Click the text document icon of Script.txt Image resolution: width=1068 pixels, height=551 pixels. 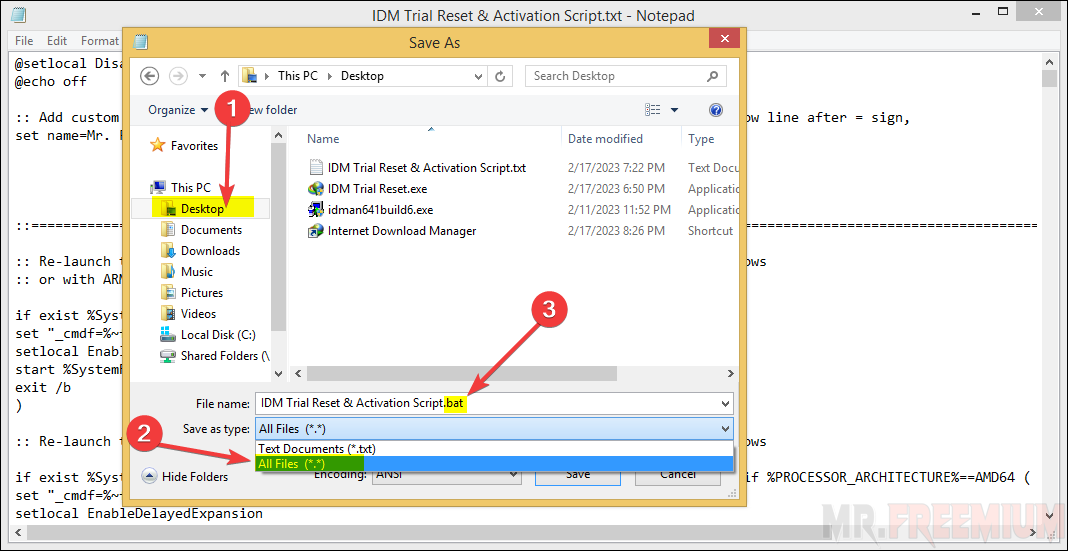click(316, 168)
